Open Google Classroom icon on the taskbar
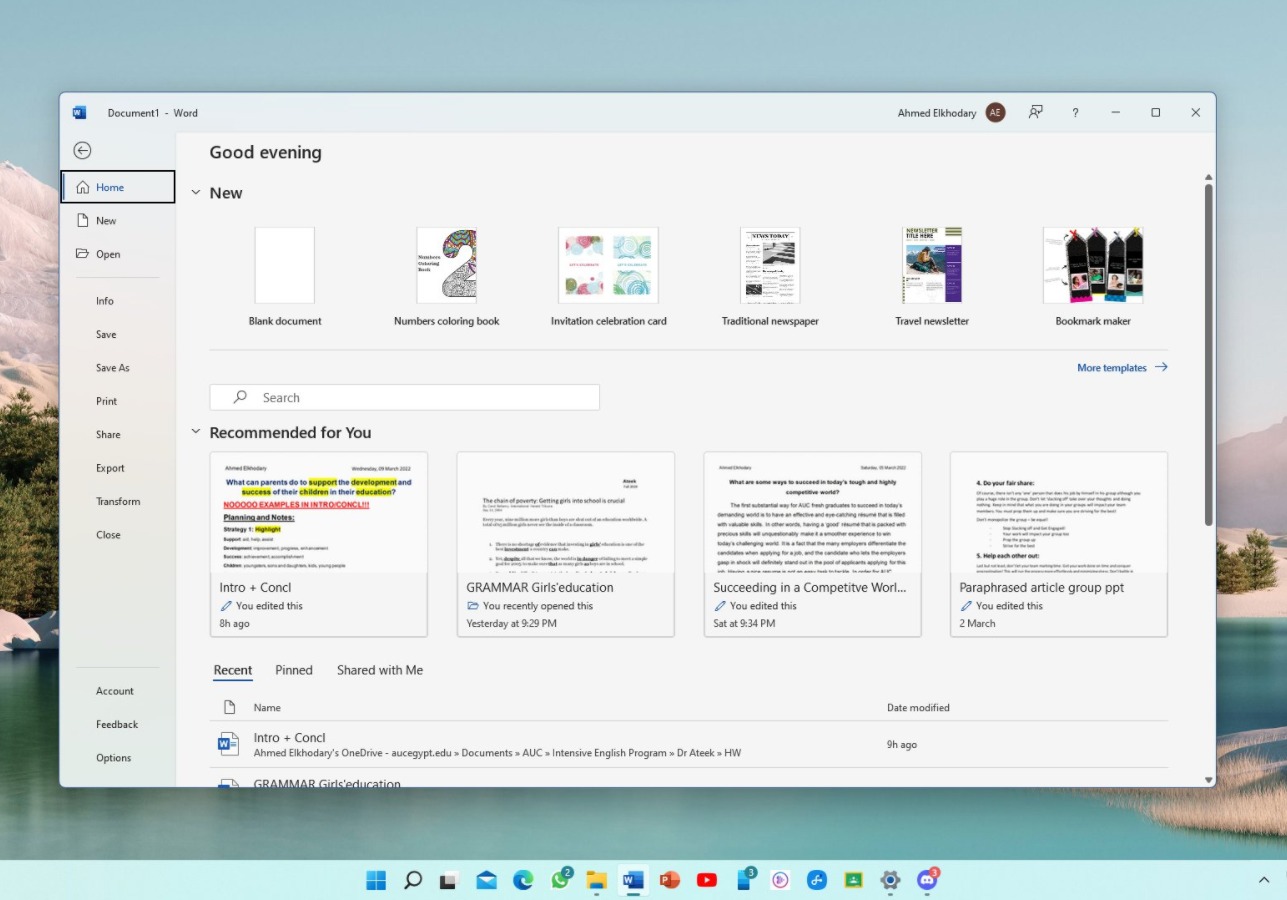Screen dimensions: 1287x900 tap(853, 880)
